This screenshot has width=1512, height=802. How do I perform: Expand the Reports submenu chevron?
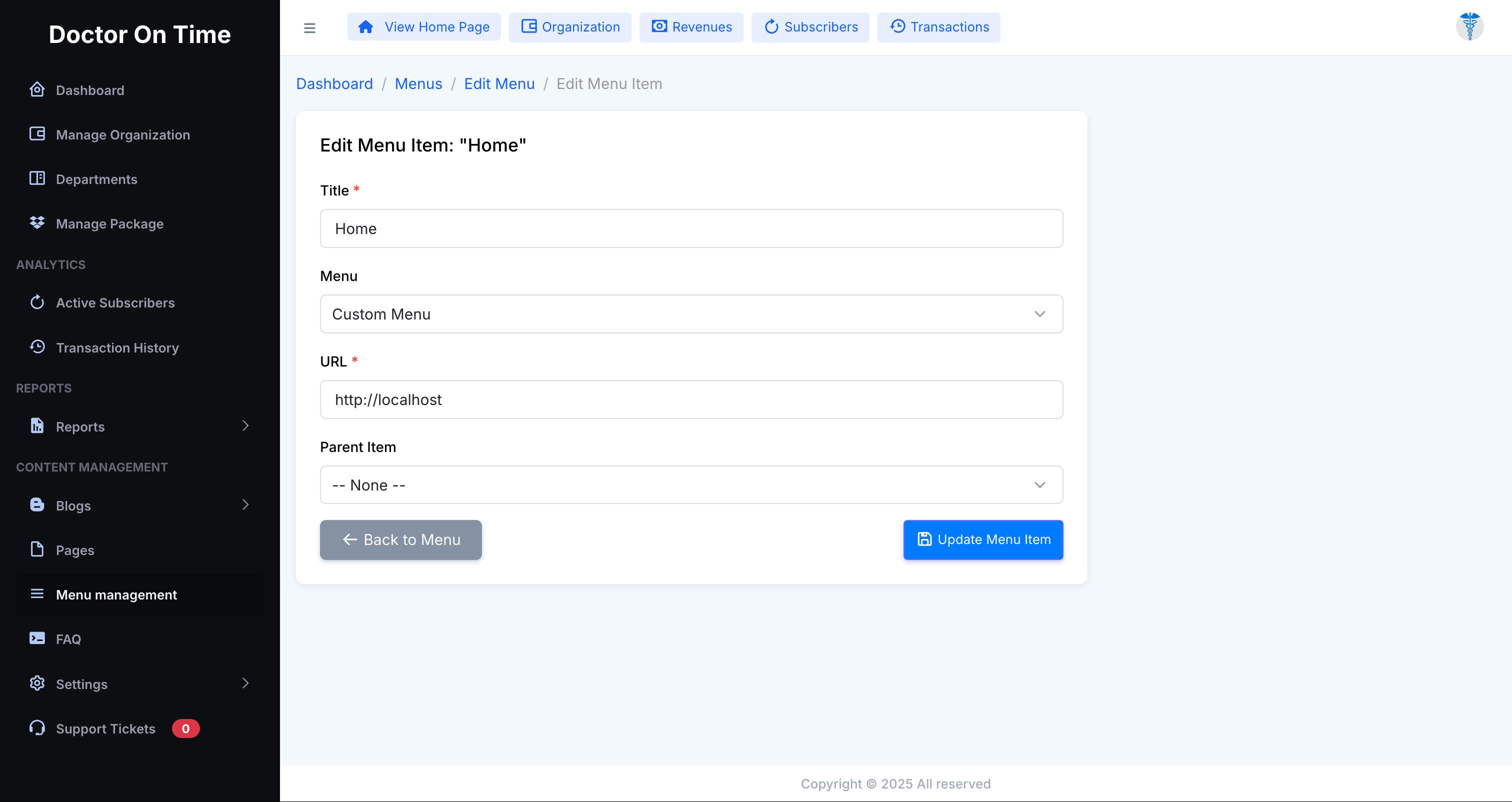pos(245,425)
